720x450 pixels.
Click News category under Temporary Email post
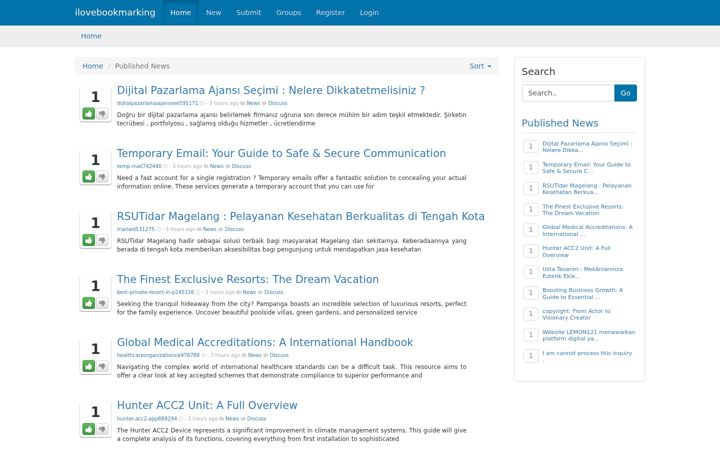216,166
